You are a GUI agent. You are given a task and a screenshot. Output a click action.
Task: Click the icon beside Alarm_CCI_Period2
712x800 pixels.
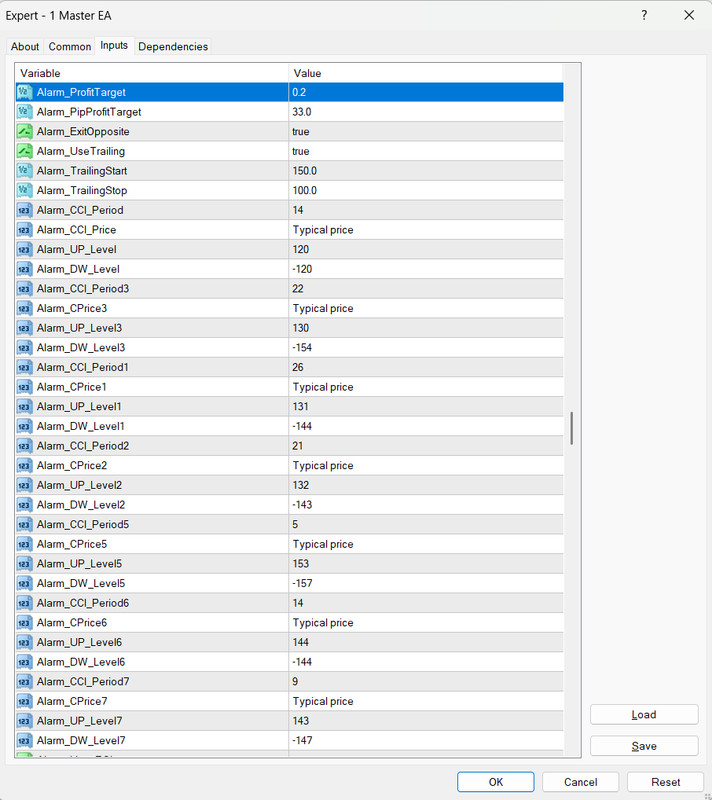pyautogui.click(x=24, y=446)
